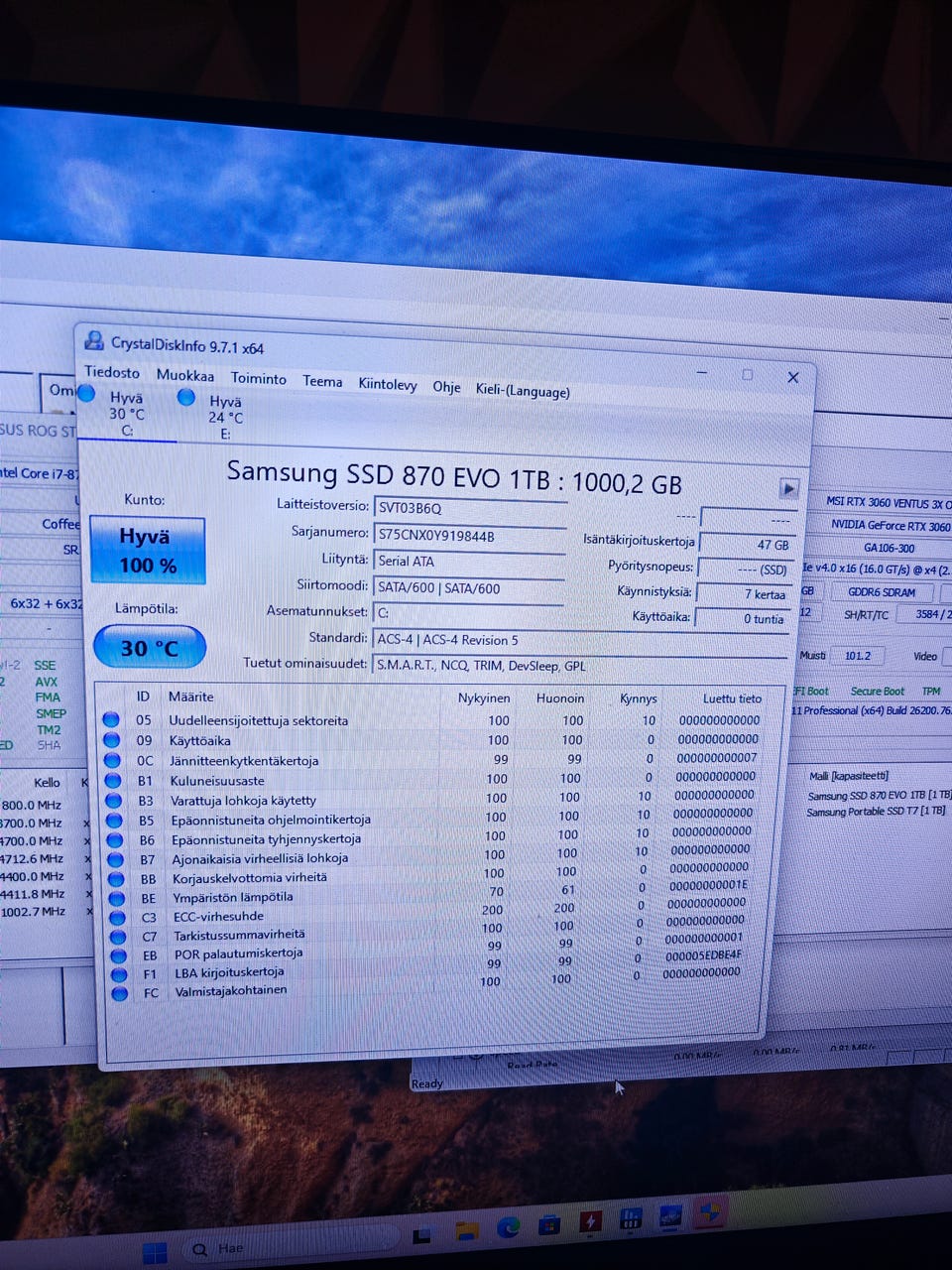The image size is (952, 1270).
Task: Select the Ympäristön lämpötila row text
Action: click(233, 897)
